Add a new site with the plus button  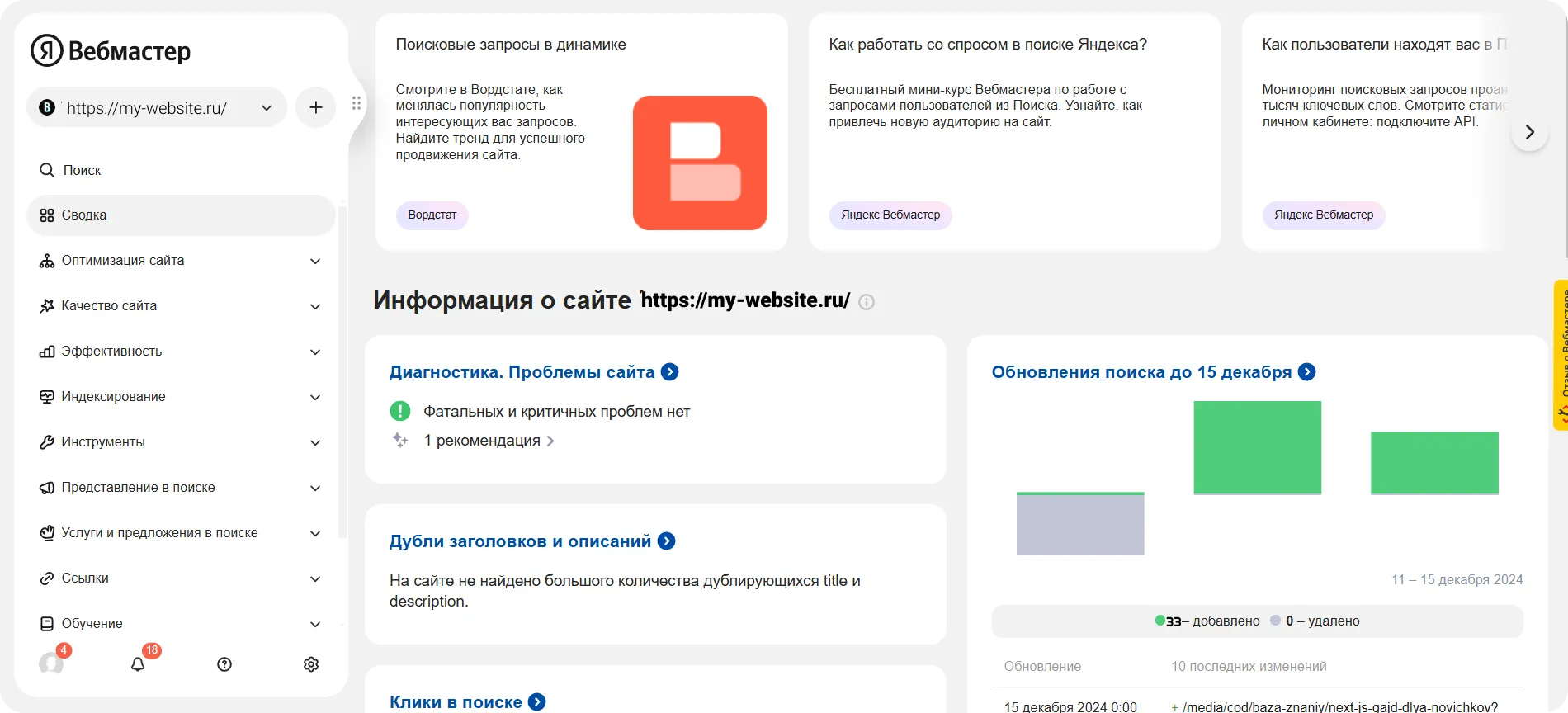316,107
